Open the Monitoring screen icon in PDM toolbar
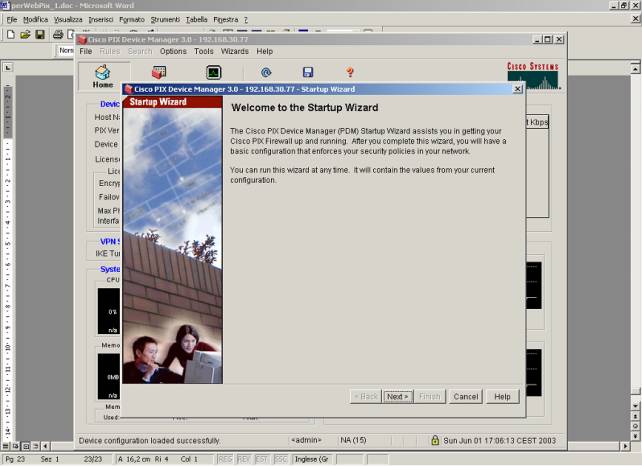The image size is (642, 466). click(214, 72)
